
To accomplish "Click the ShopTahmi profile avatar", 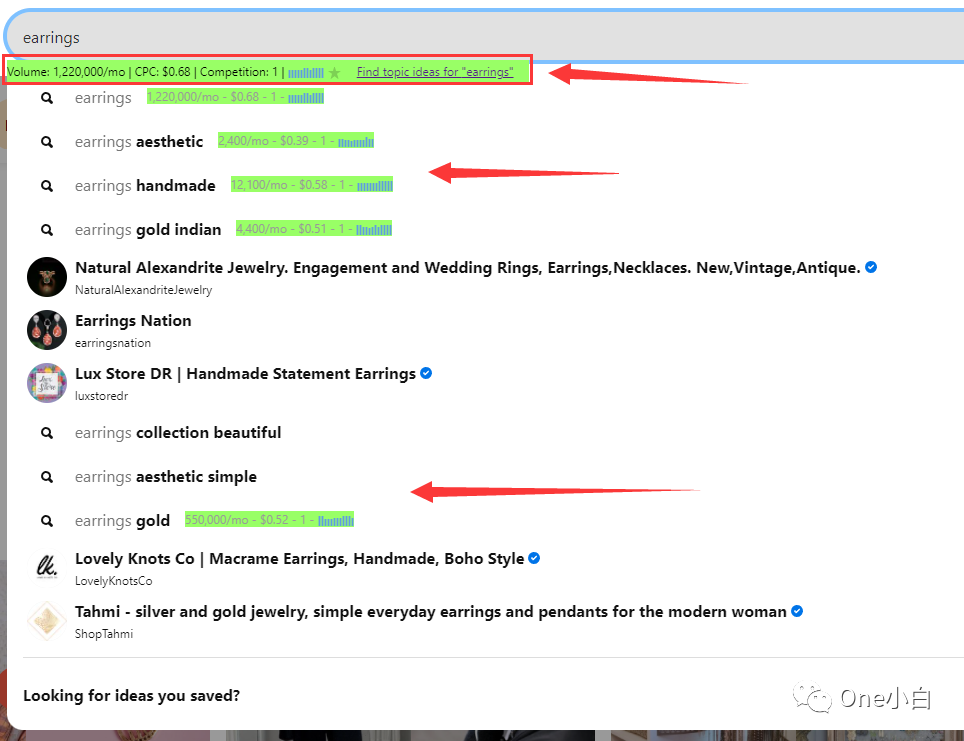I will coord(47,620).
